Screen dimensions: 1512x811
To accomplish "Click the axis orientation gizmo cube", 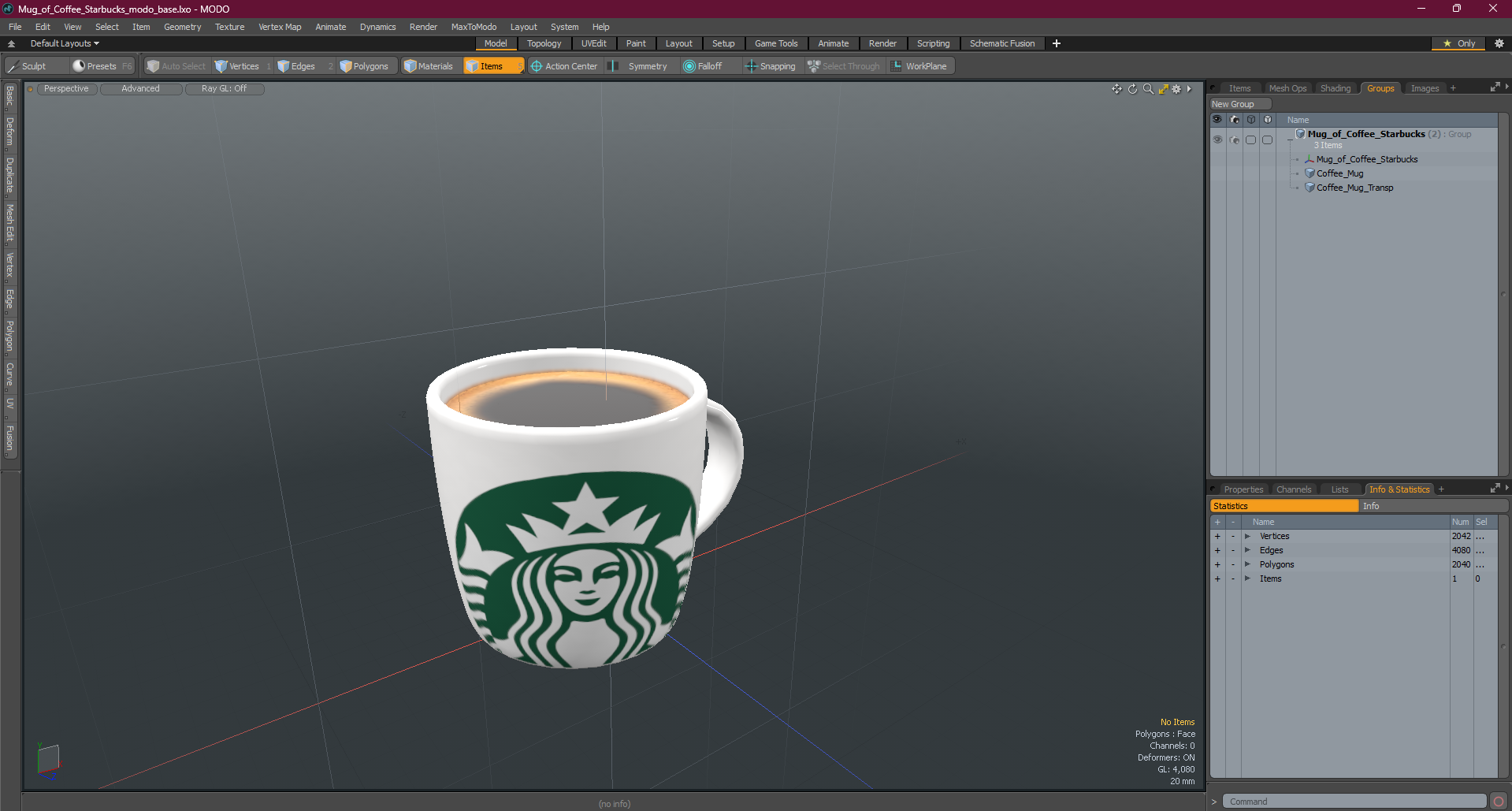I will pyautogui.click(x=49, y=760).
